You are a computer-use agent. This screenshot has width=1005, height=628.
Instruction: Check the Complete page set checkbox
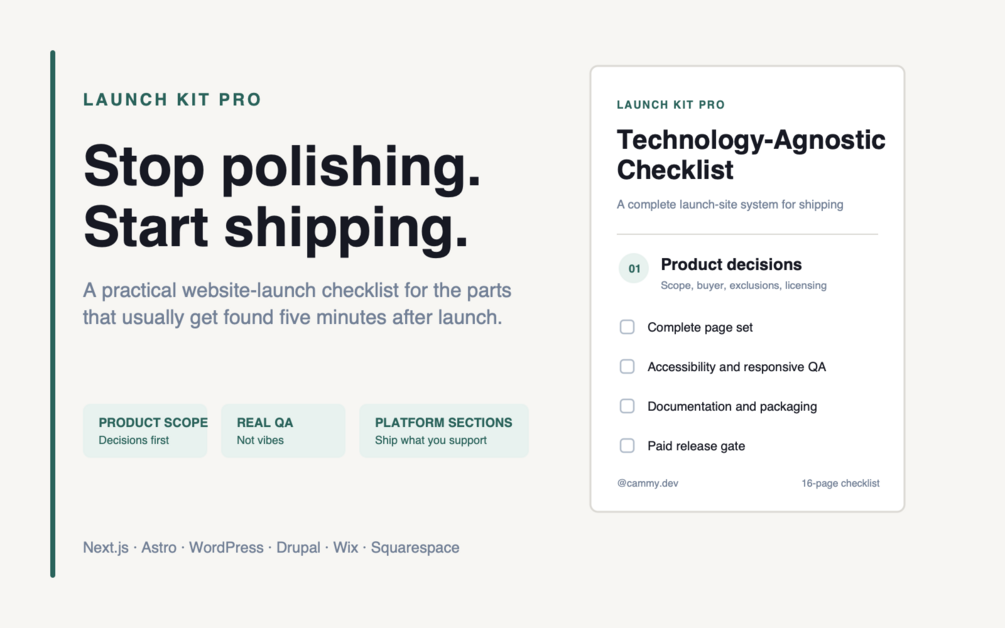click(627, 327)
